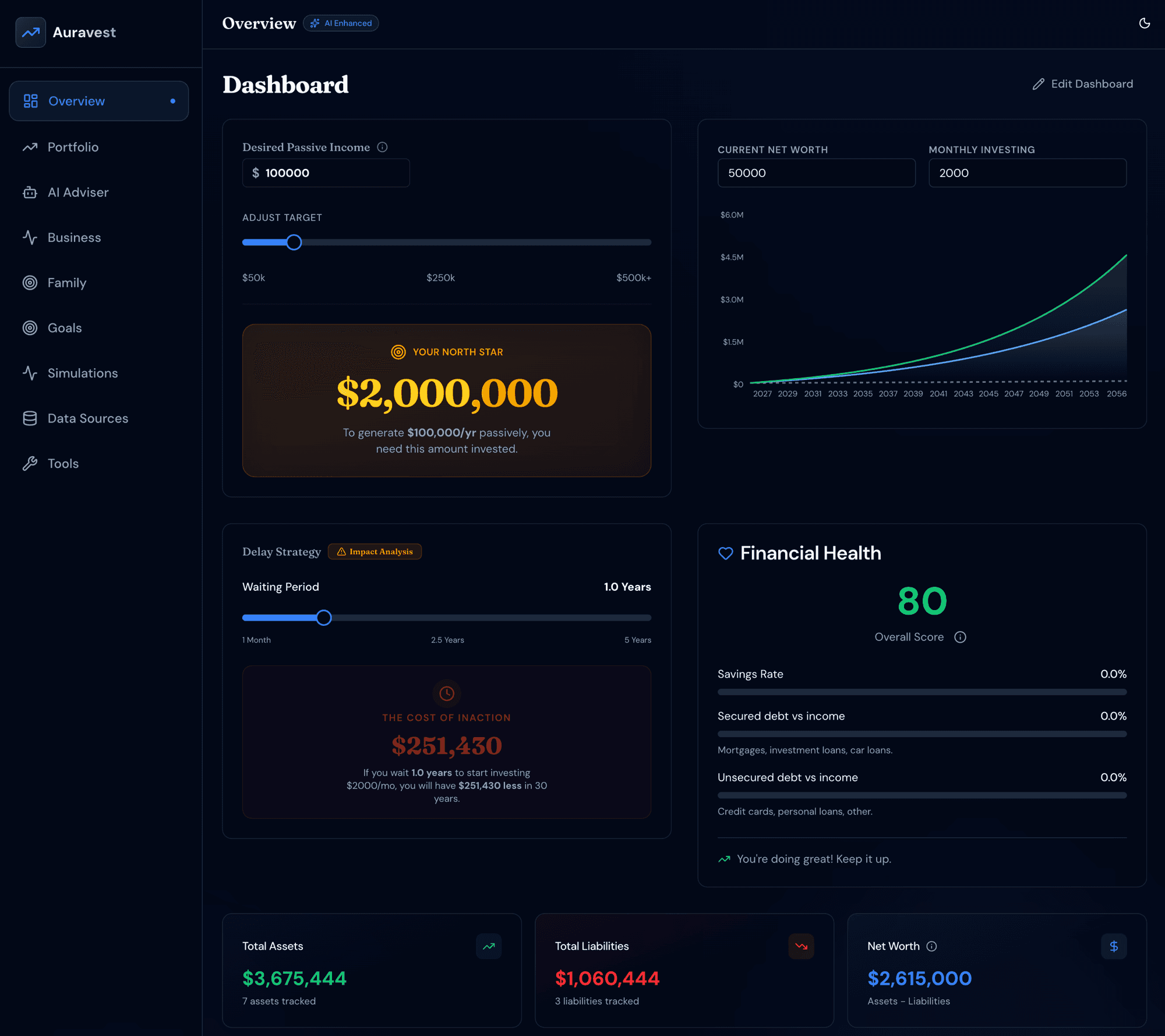Click sparkle icon in AI Enhanced badge

pos(315,23)
